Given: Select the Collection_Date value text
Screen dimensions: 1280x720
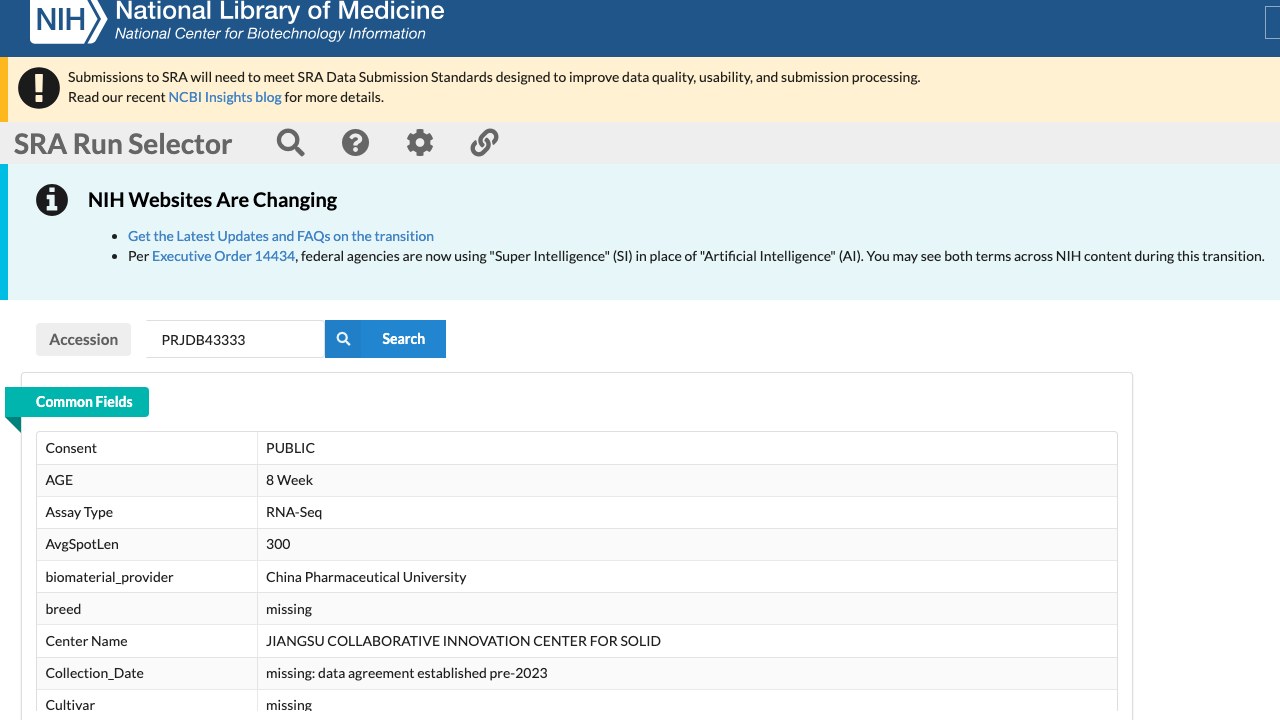Looking at the screenshot, I should [x=407, y=673].
